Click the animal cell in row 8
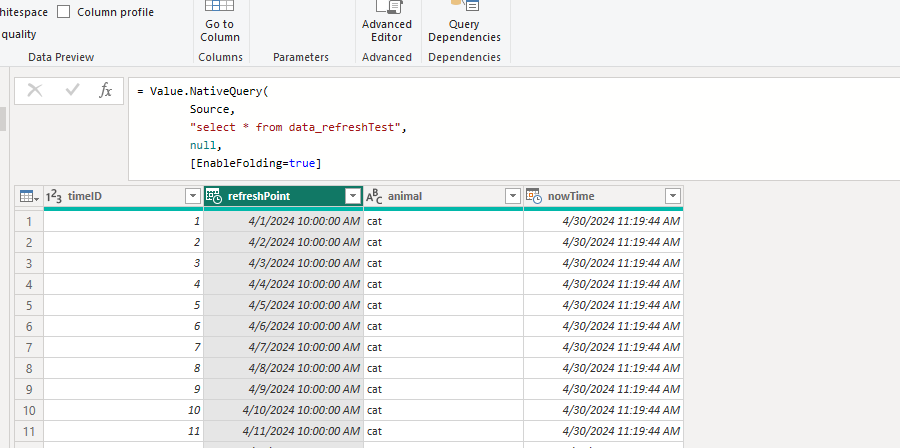Screen dimensions: 900x448 point(444,368)
